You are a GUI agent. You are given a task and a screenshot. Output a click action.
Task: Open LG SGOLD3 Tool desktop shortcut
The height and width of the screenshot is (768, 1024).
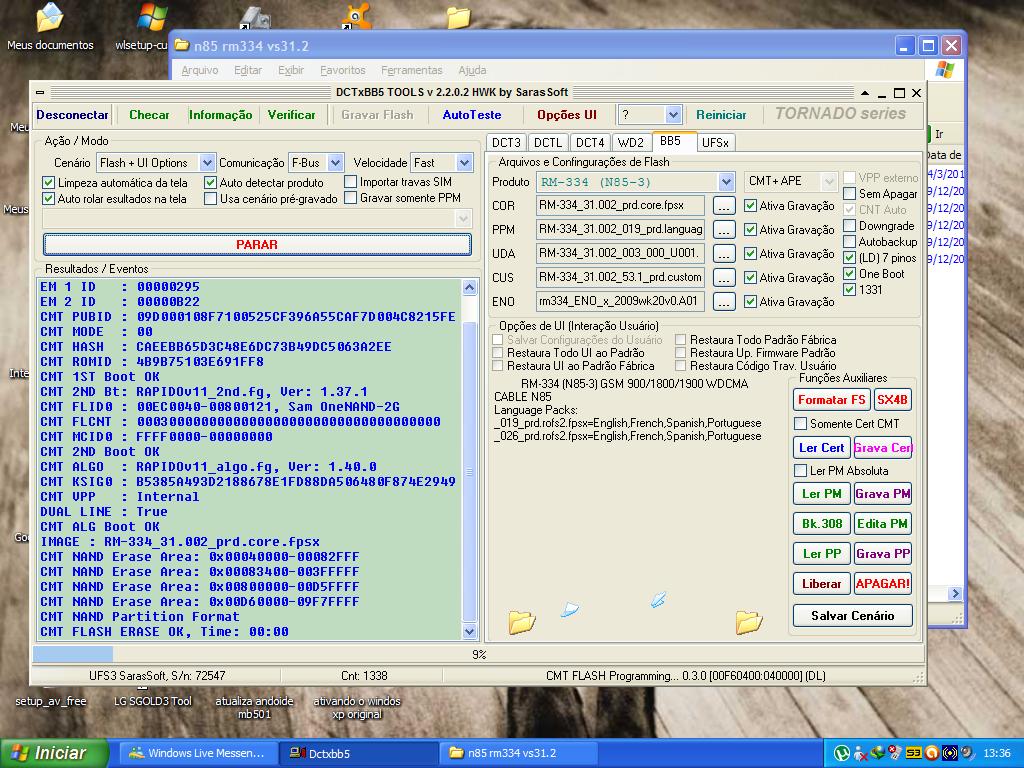(153, 701)
